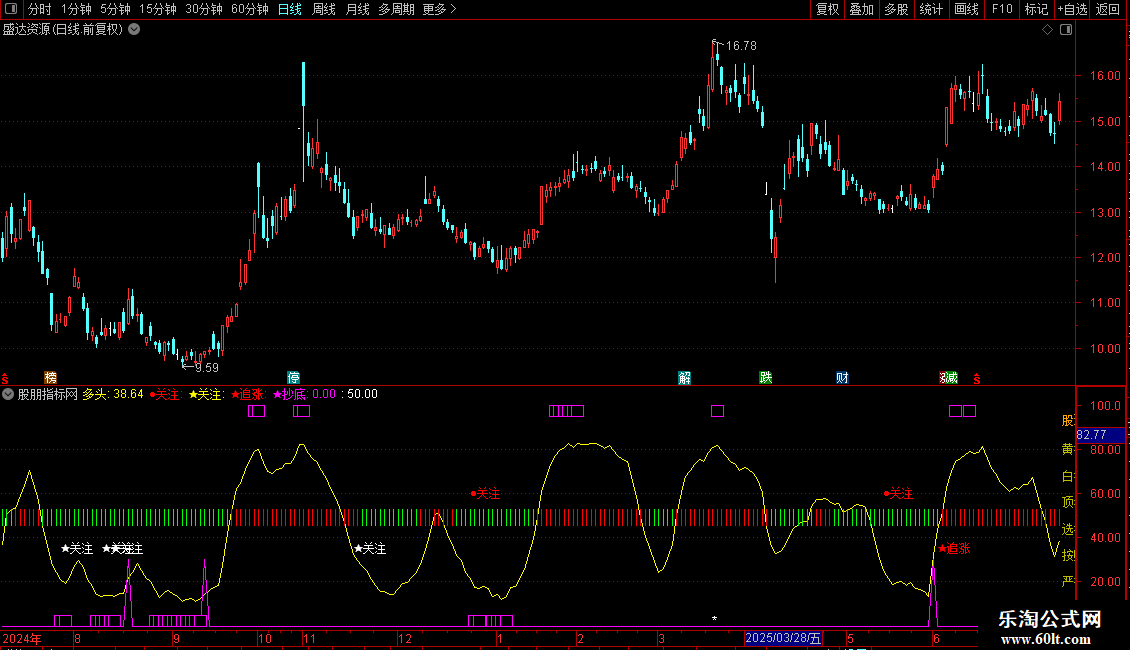The image size is (1130, 650).
Task: Expand the 更多 period options
Action: (439, 9)
